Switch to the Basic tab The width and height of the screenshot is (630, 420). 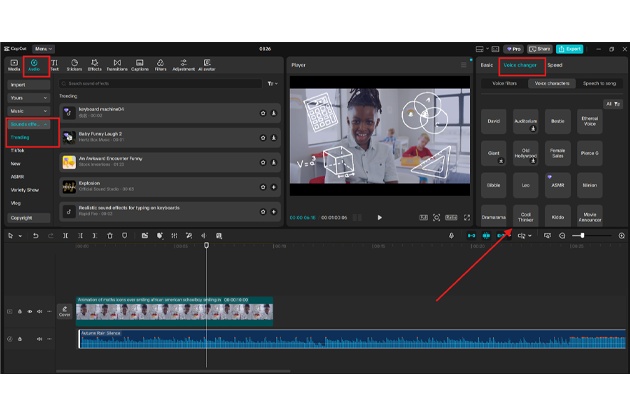coord(487,65)
